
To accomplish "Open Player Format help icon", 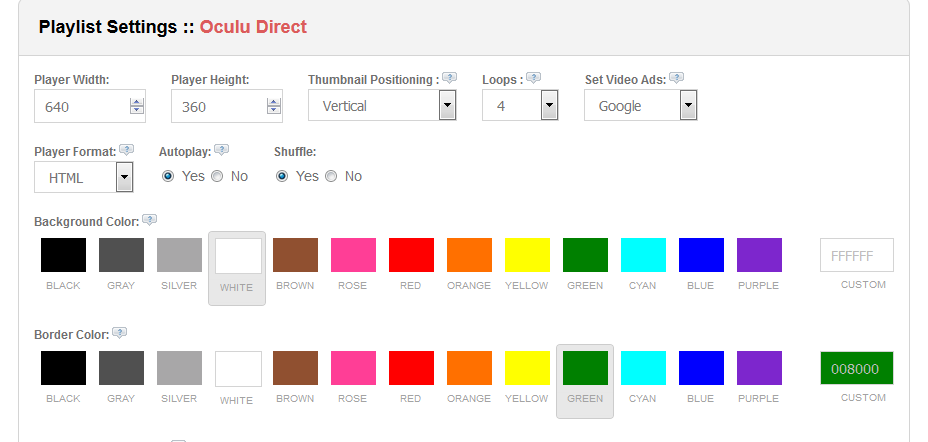I will (127, 150).
